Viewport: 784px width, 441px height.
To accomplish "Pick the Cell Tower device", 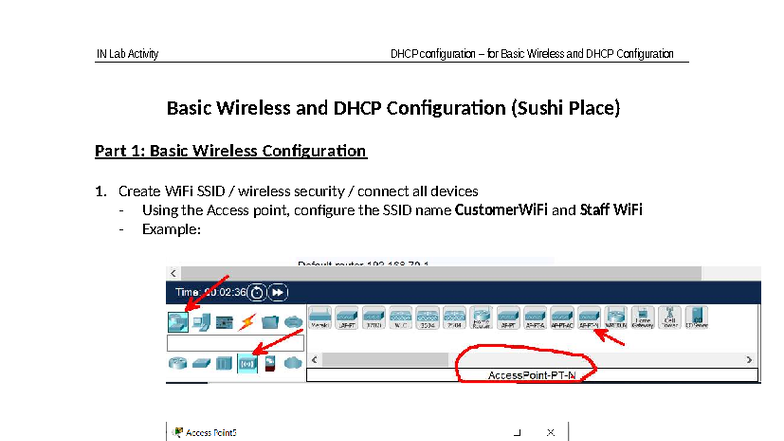I will pos(670,318).
